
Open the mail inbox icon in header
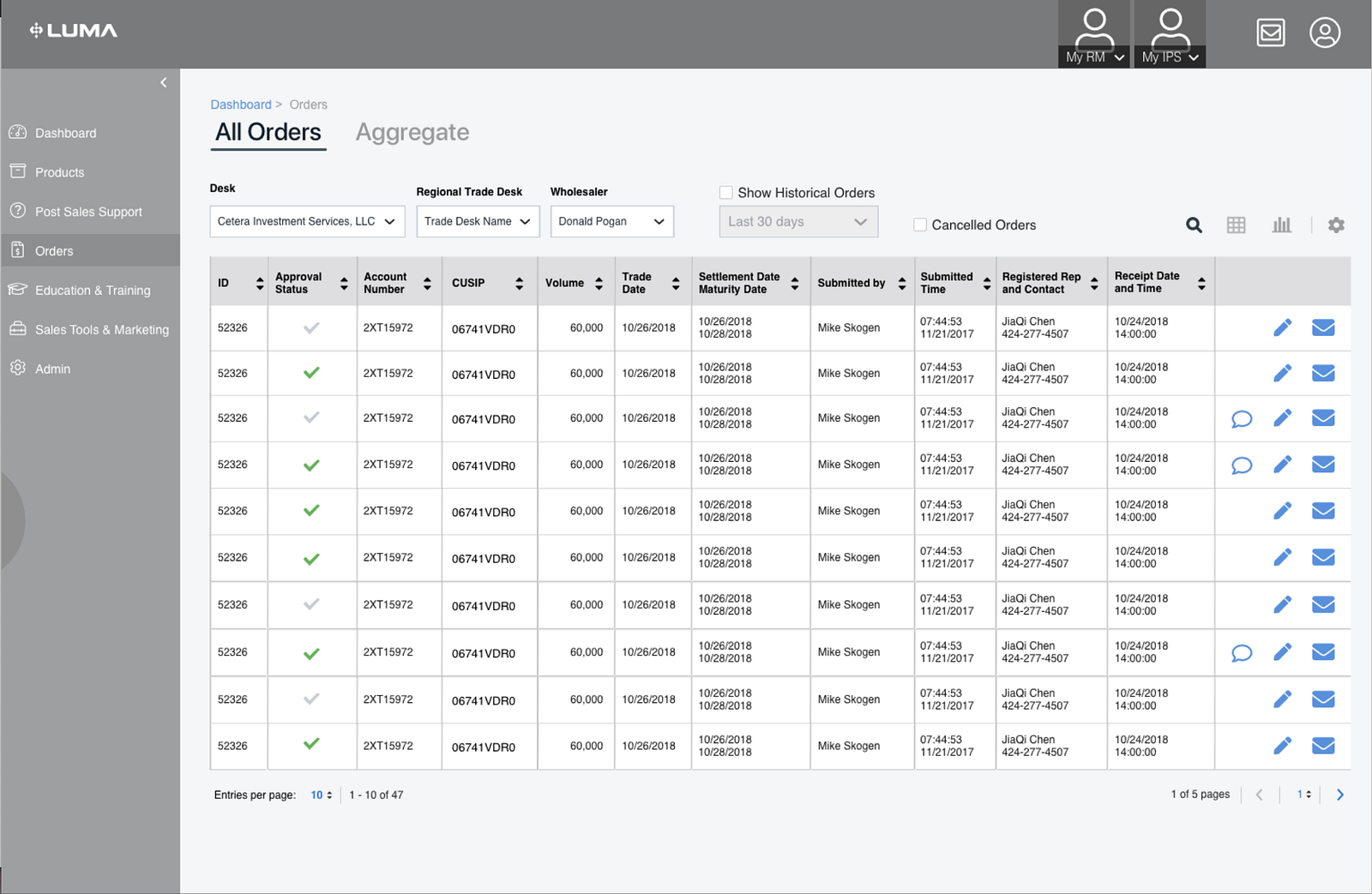click(x=1271, y=33)
